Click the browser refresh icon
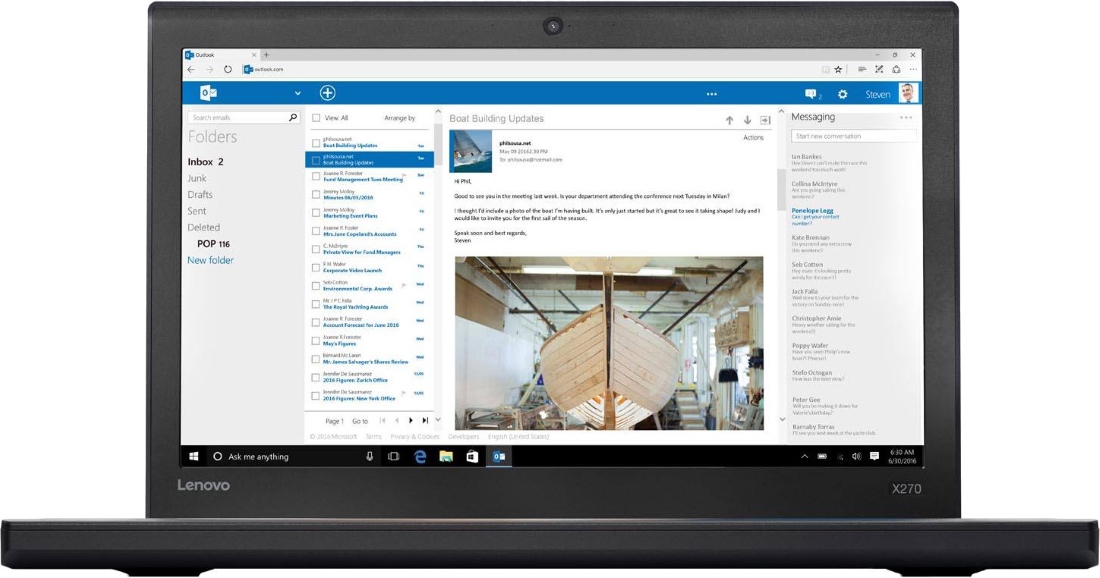1100x578 pixels. pyautogui.click(x=228, y=69)
